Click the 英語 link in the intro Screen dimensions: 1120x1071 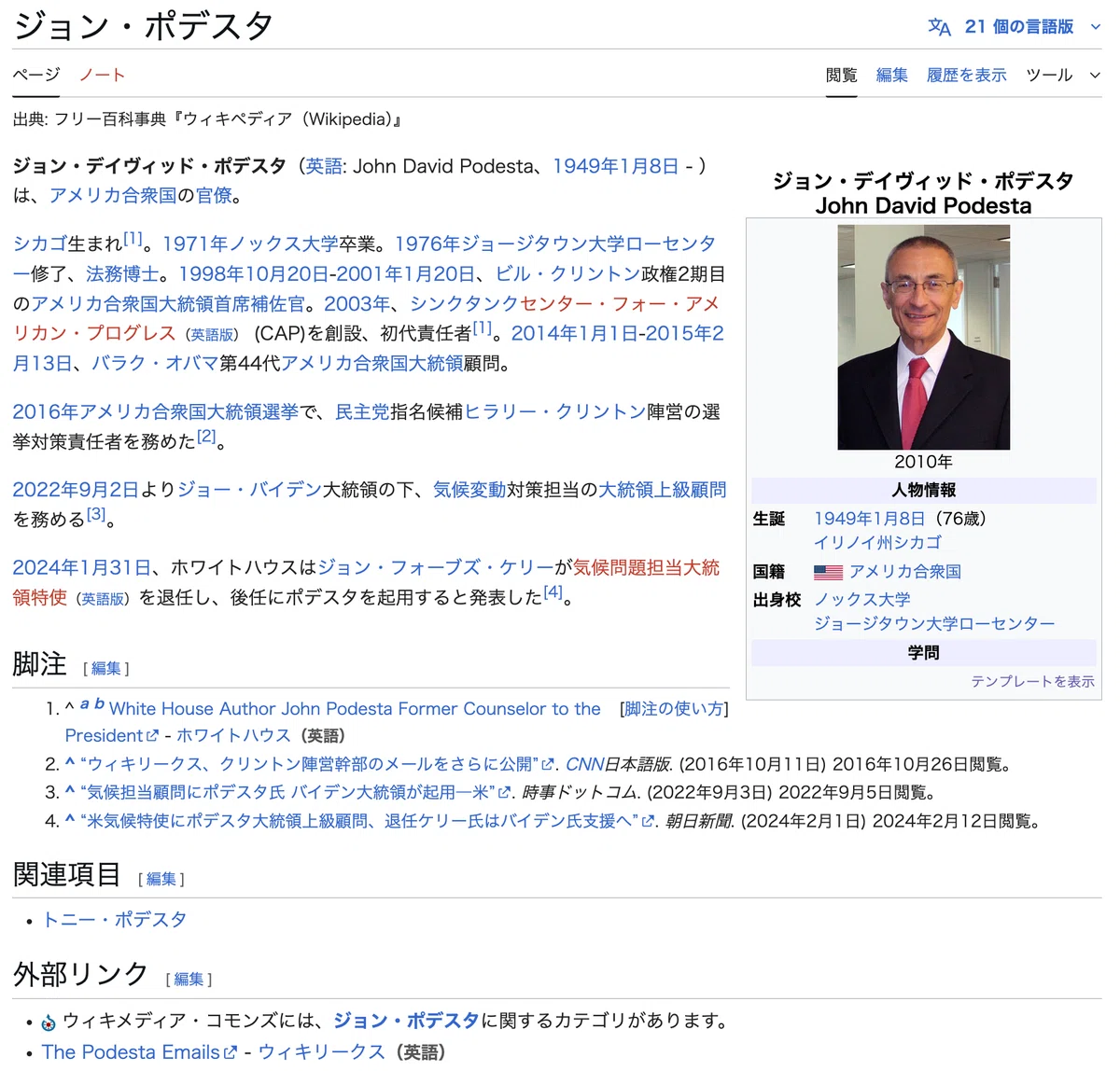point(324,166)
